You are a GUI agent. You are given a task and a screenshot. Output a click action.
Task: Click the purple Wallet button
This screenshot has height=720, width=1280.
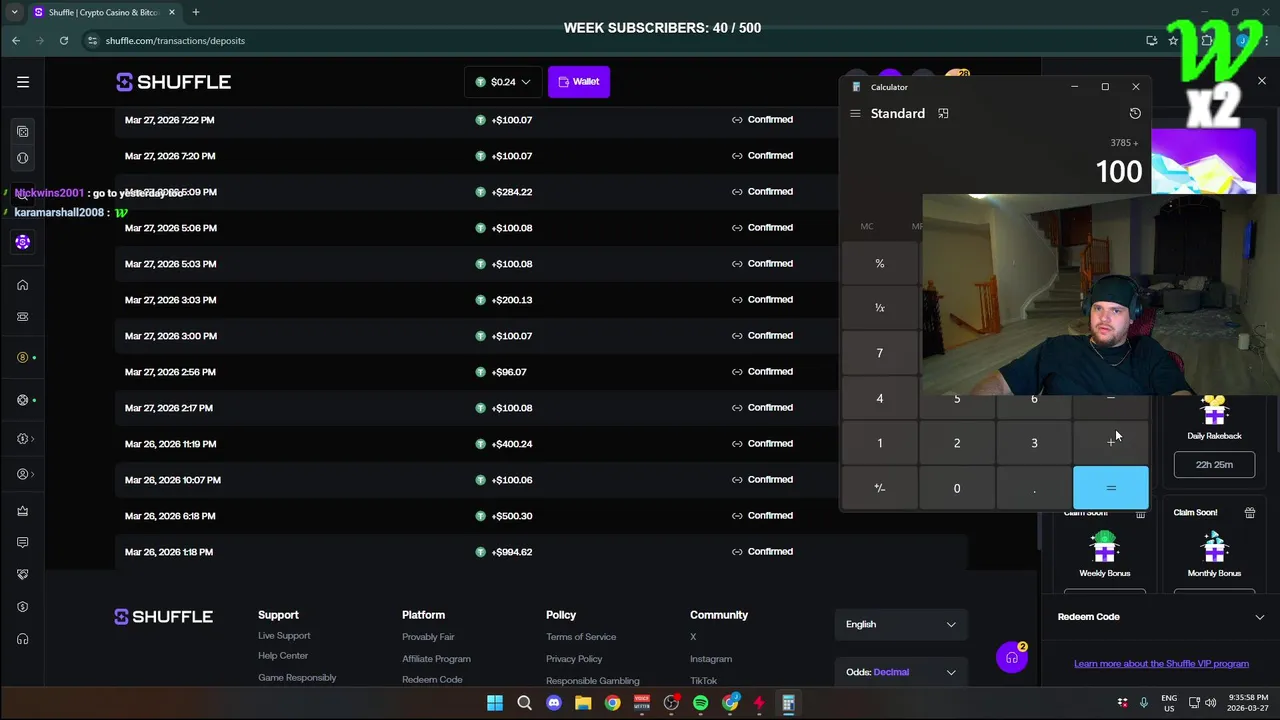[x=579, y=82]
